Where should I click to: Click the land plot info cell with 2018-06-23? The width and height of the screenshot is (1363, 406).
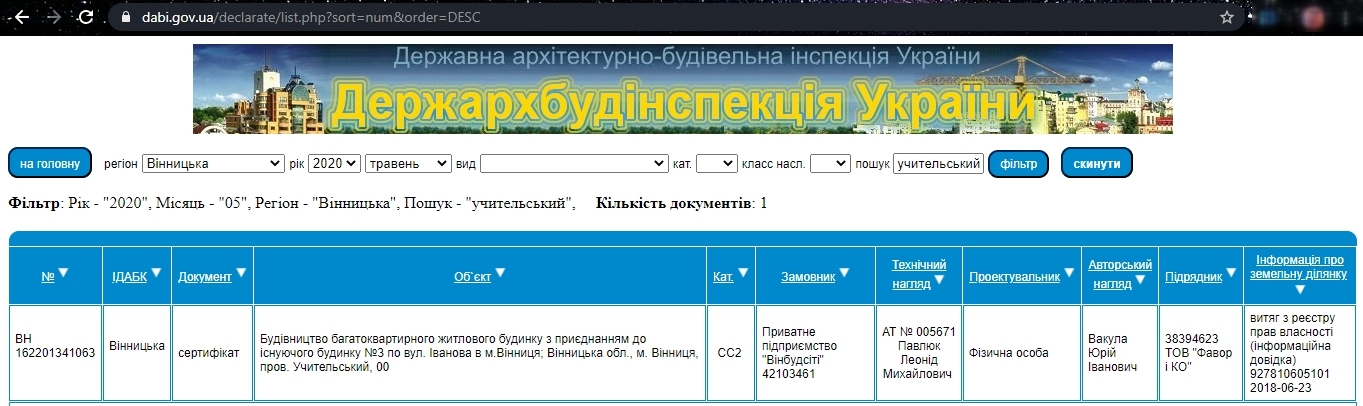1299,353
